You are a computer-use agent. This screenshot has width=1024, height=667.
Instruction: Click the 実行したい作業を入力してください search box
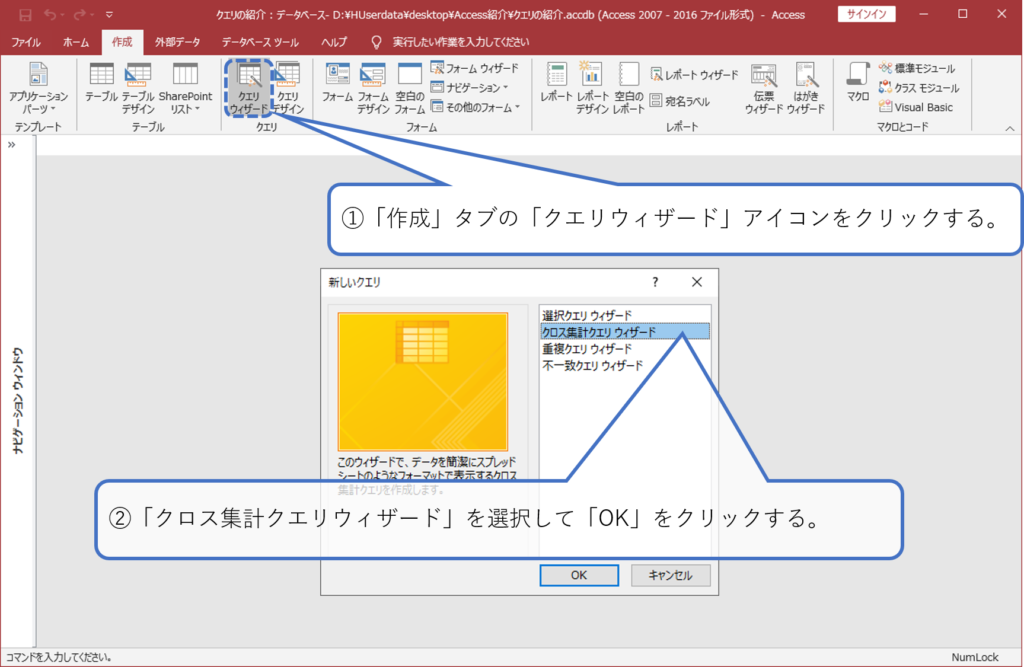coord(460,42)
